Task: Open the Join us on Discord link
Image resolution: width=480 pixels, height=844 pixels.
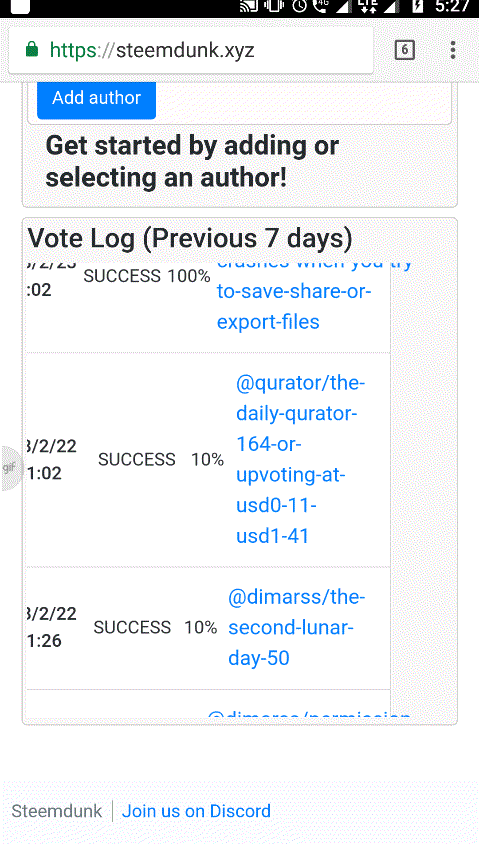Action: [x=196, y=811]
